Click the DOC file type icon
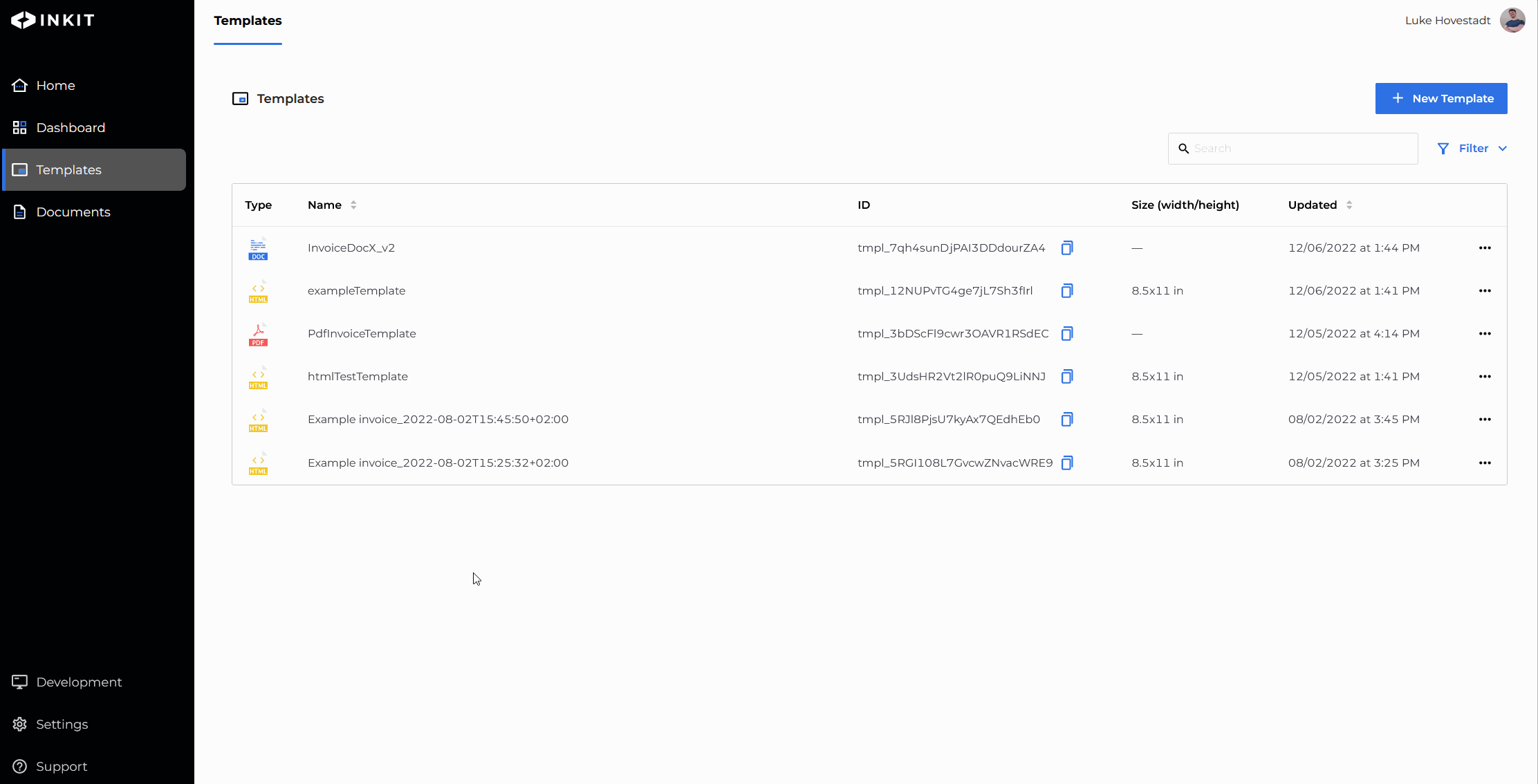Image resolution: width=1538 pixels, height=784 pixels. pyautogui.click(x=258, y=249)
